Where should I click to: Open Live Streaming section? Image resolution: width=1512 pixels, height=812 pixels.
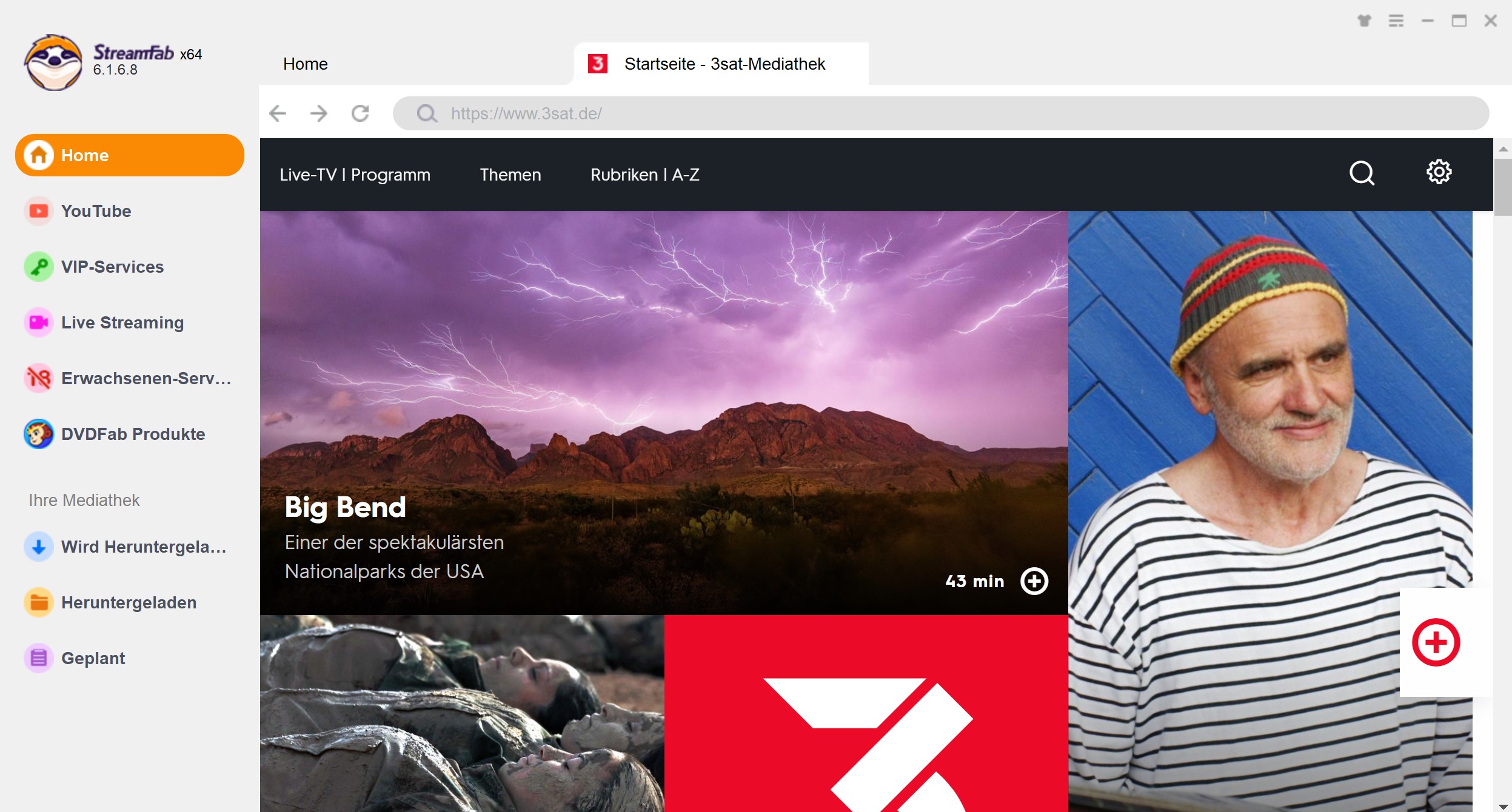tap(123, 322)
